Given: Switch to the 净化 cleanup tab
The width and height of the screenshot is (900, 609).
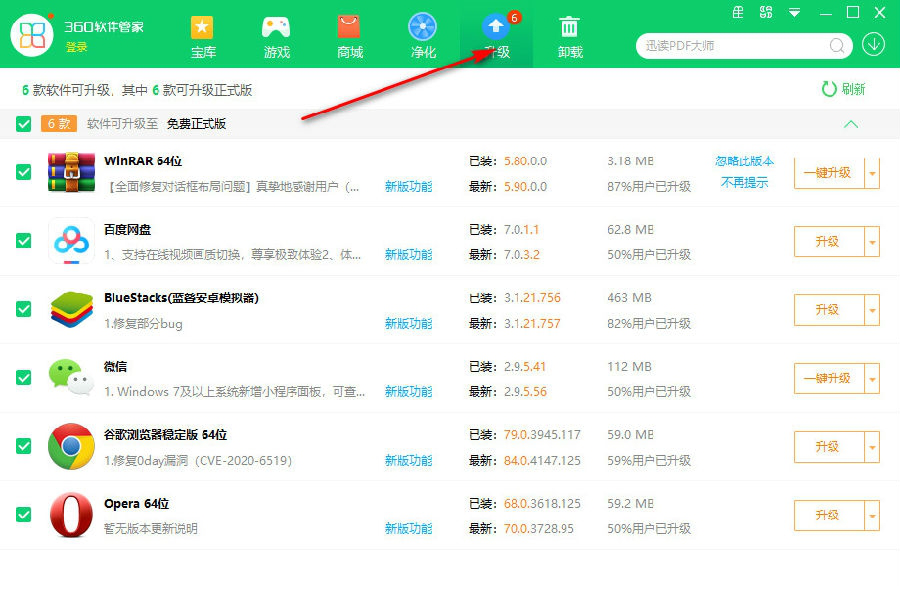Looking at the screenshot, I should pyautogui.click(x=423, y=37).
